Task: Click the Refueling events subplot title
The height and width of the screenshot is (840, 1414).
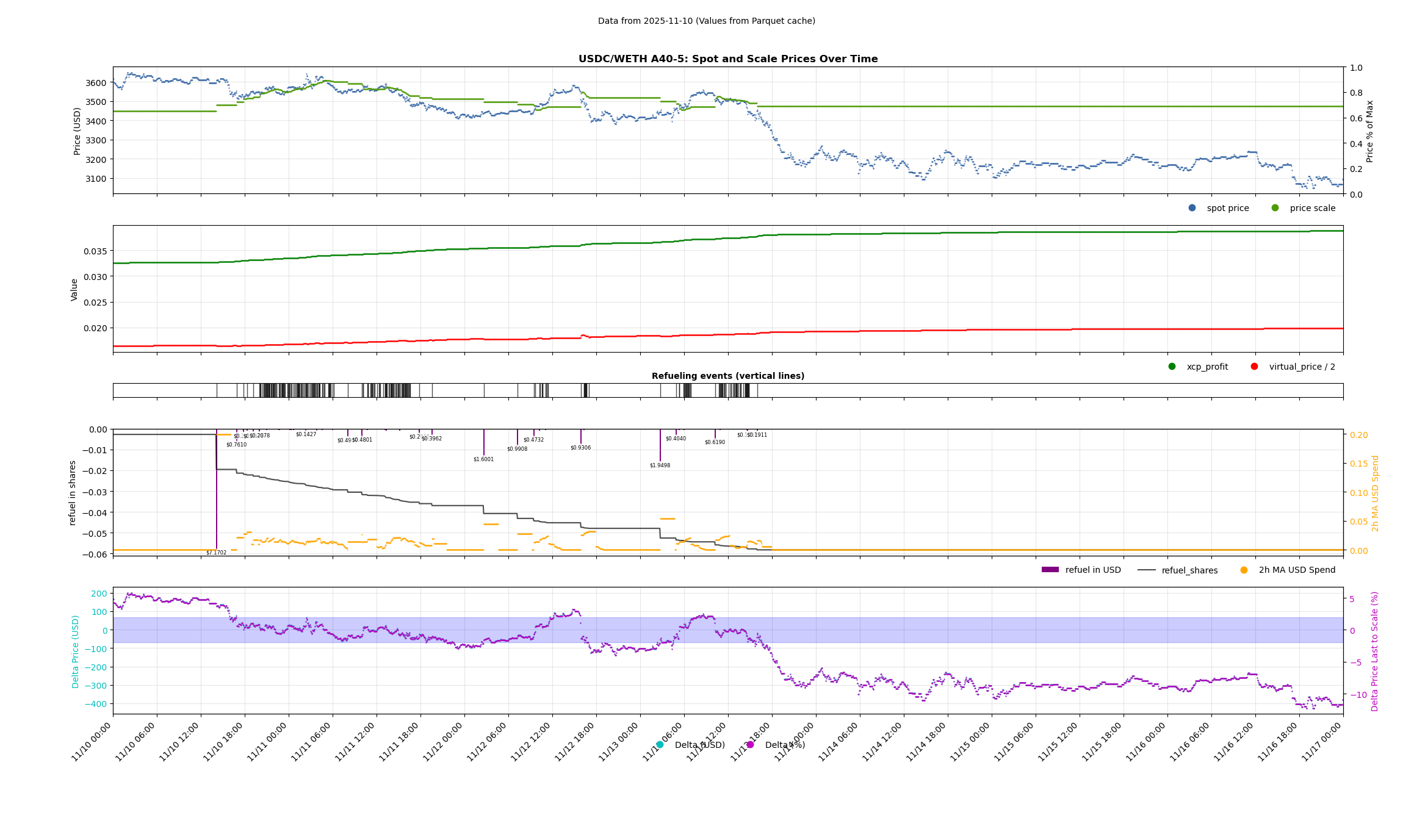Action: [x=727, y=376]
